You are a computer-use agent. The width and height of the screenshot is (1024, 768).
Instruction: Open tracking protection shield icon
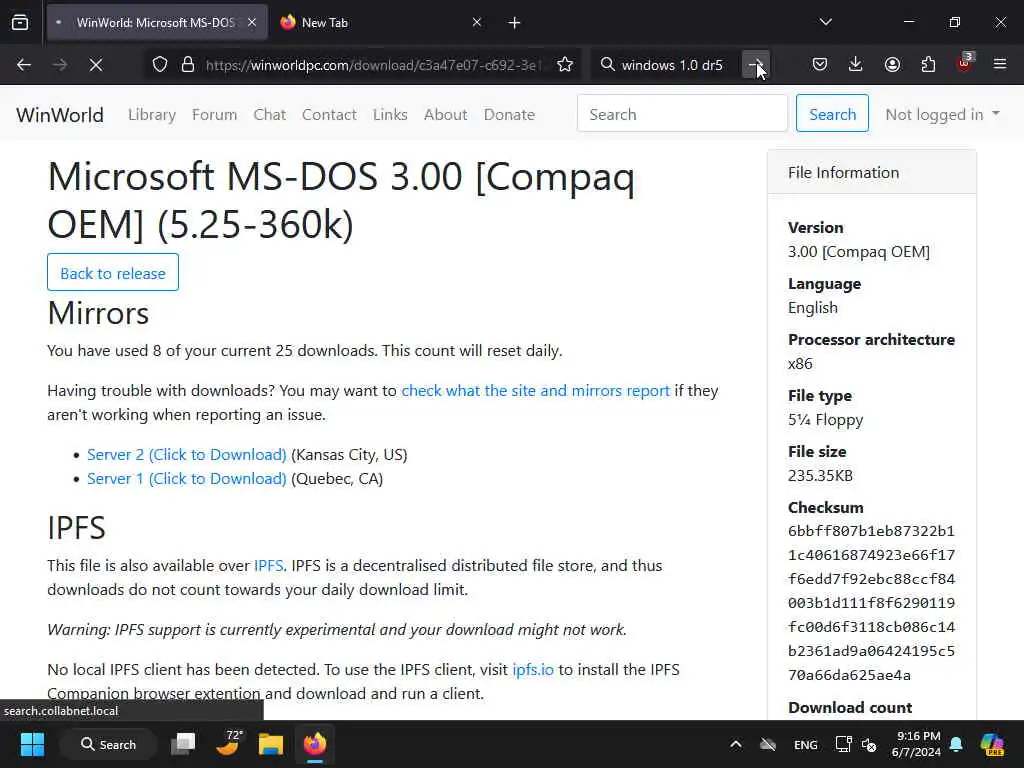[160, 65]
